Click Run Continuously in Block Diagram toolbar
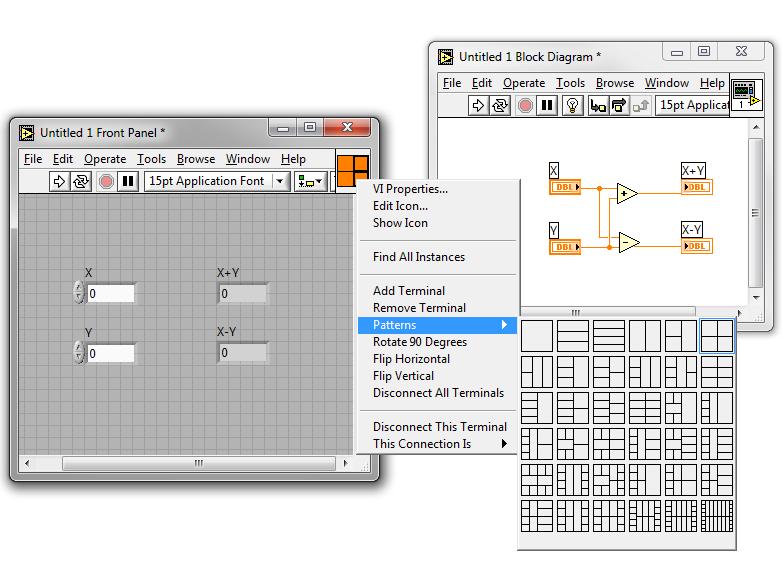This screenshot has height=562, width=782. click(x=500, y=105)
